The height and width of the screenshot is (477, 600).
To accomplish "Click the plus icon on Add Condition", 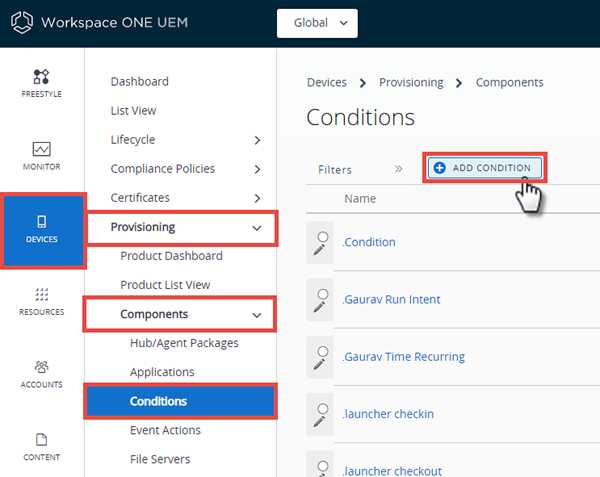I will tap(440, 168).
